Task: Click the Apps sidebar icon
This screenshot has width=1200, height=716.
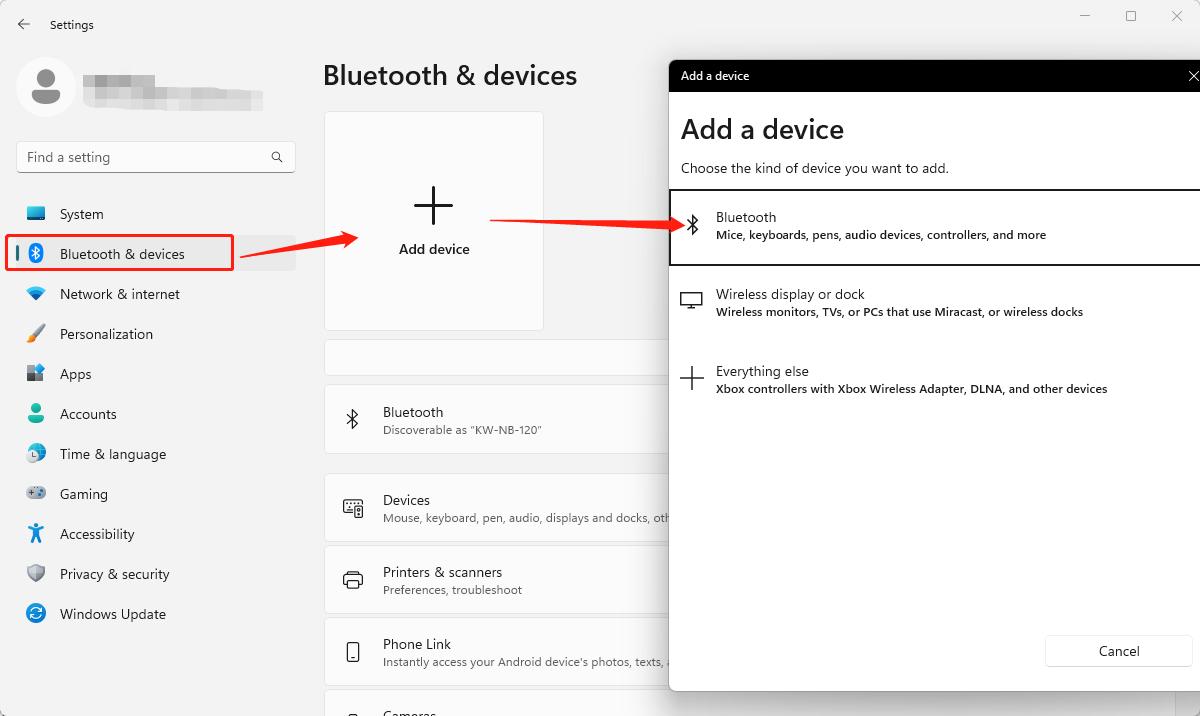Action: click(x=36, y=374)
